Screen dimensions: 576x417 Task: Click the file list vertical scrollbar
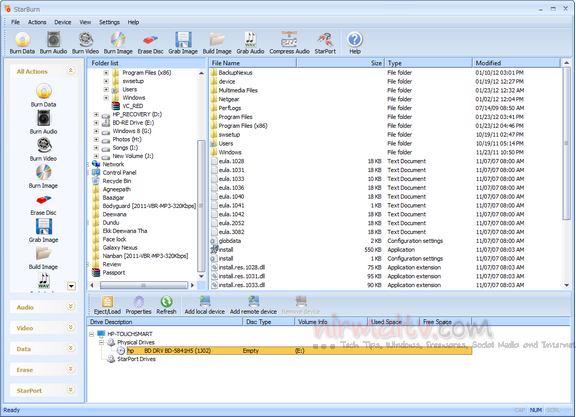[x=566, y=143]
